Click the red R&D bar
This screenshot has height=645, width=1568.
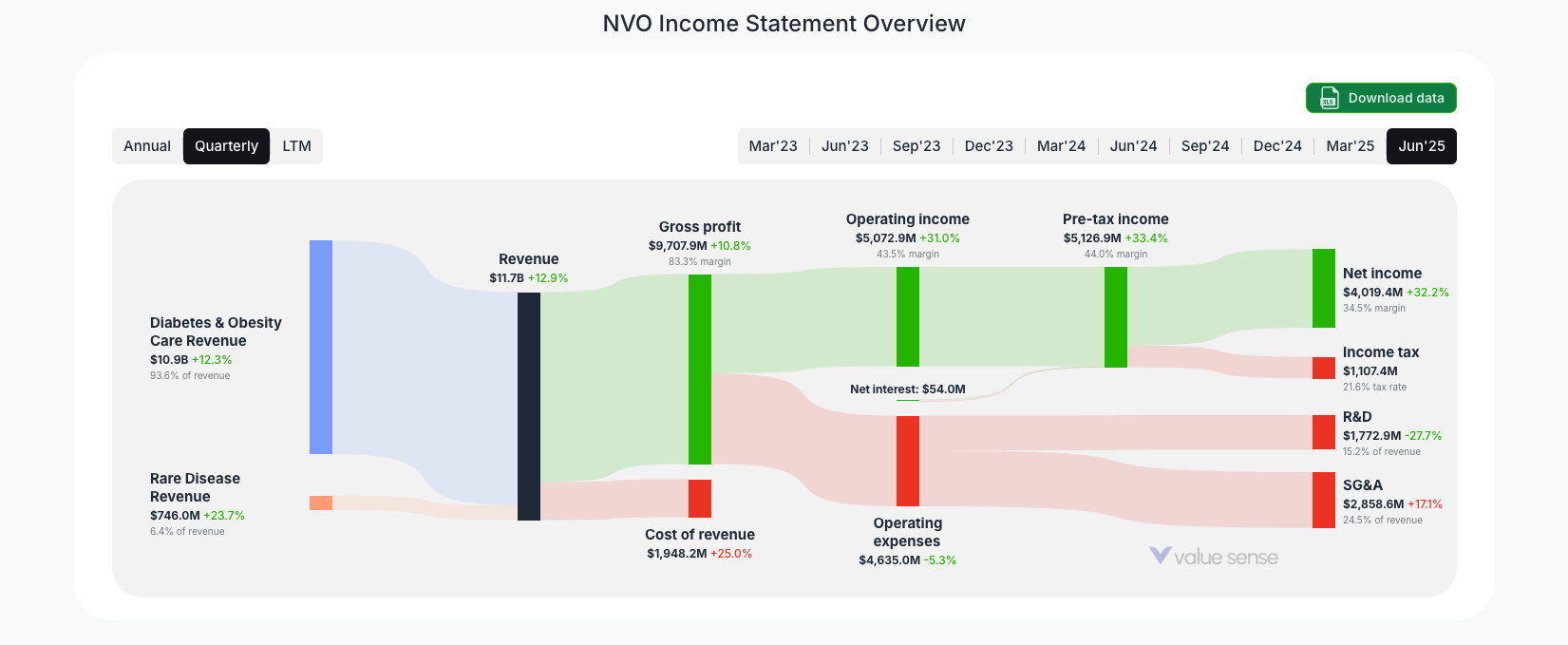pos(1324,432)
